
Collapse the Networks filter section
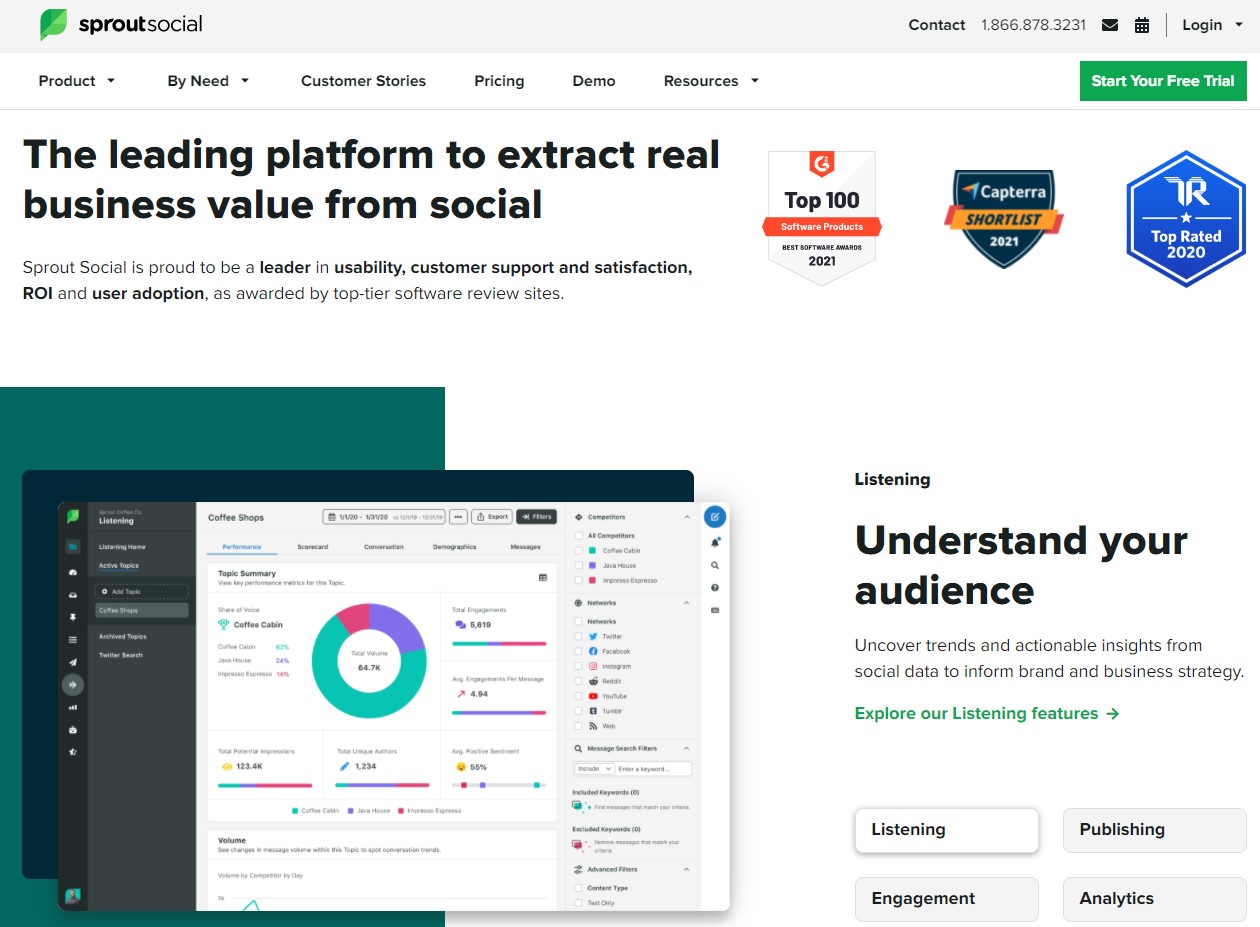click(687, 603)
